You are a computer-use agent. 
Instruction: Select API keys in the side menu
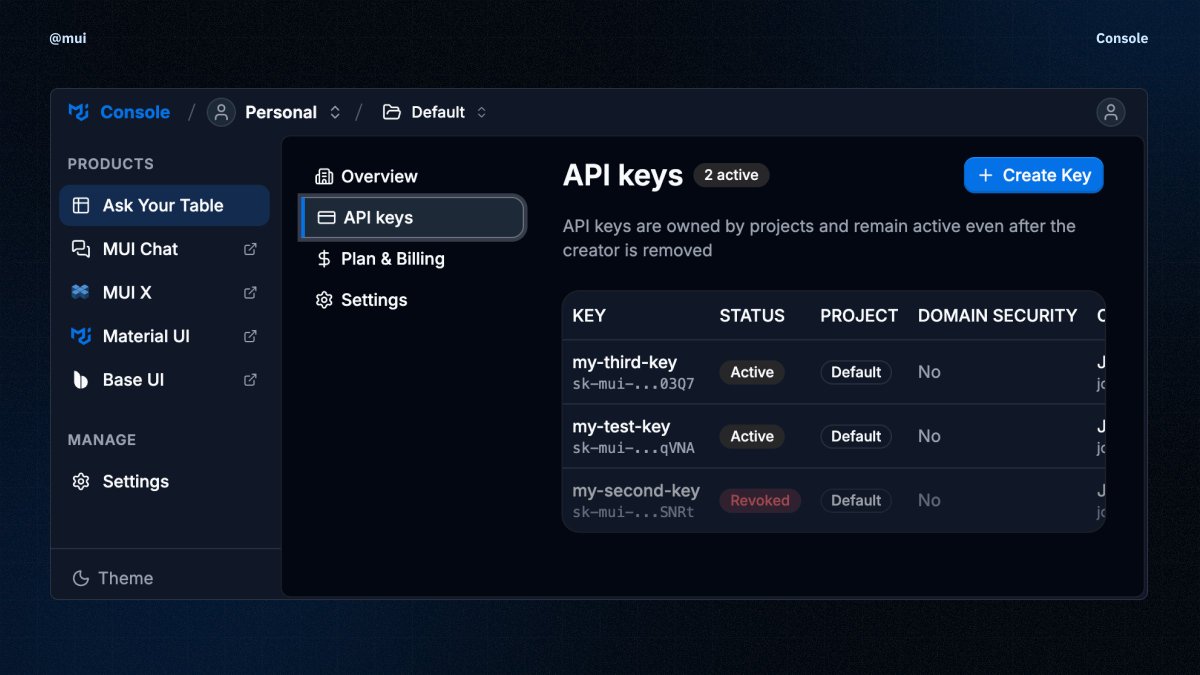pyautogui.click(x=412, y=217)
